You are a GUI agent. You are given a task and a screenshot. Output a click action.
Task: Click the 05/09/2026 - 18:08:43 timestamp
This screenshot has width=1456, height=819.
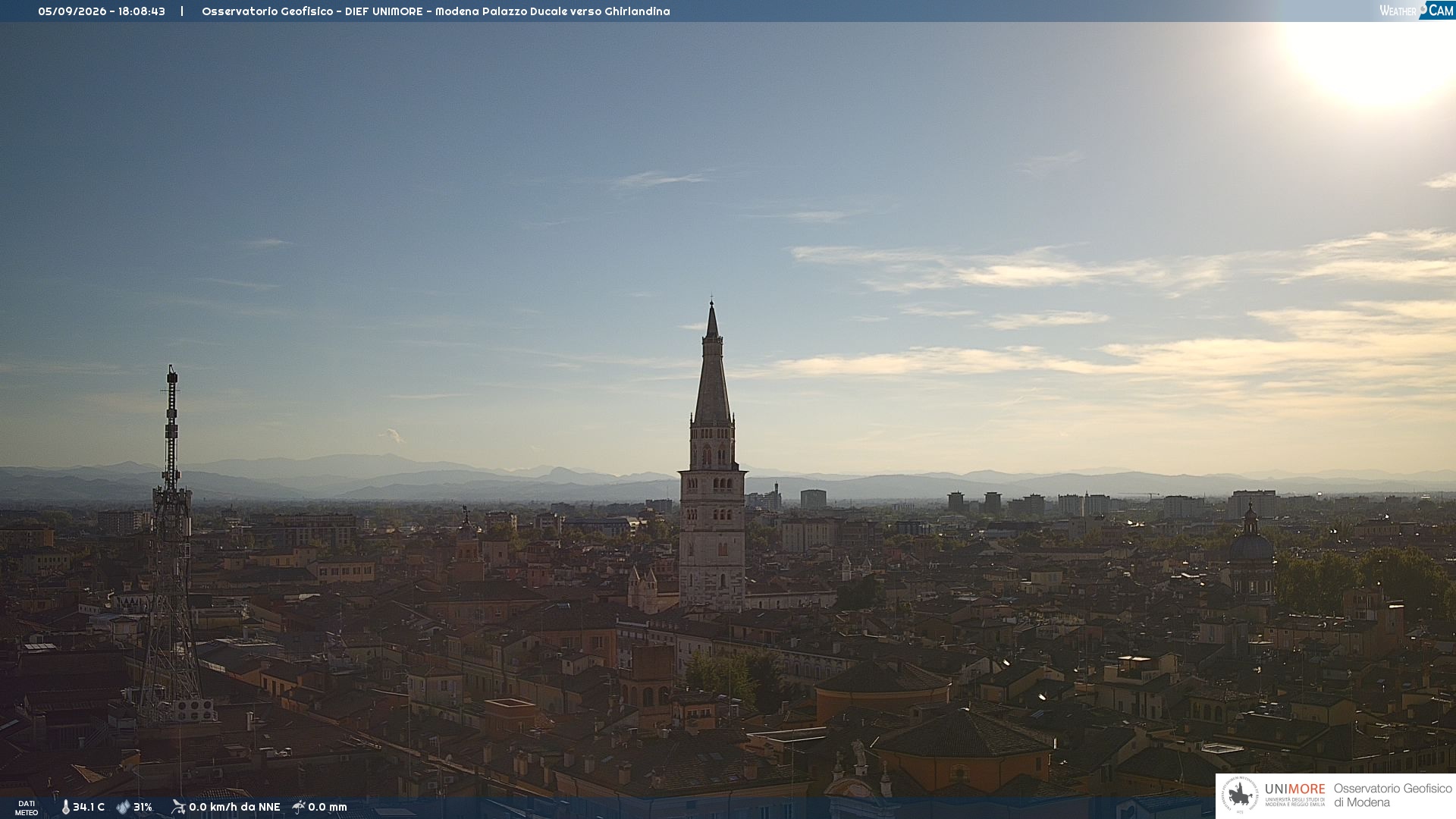[102, 11]
